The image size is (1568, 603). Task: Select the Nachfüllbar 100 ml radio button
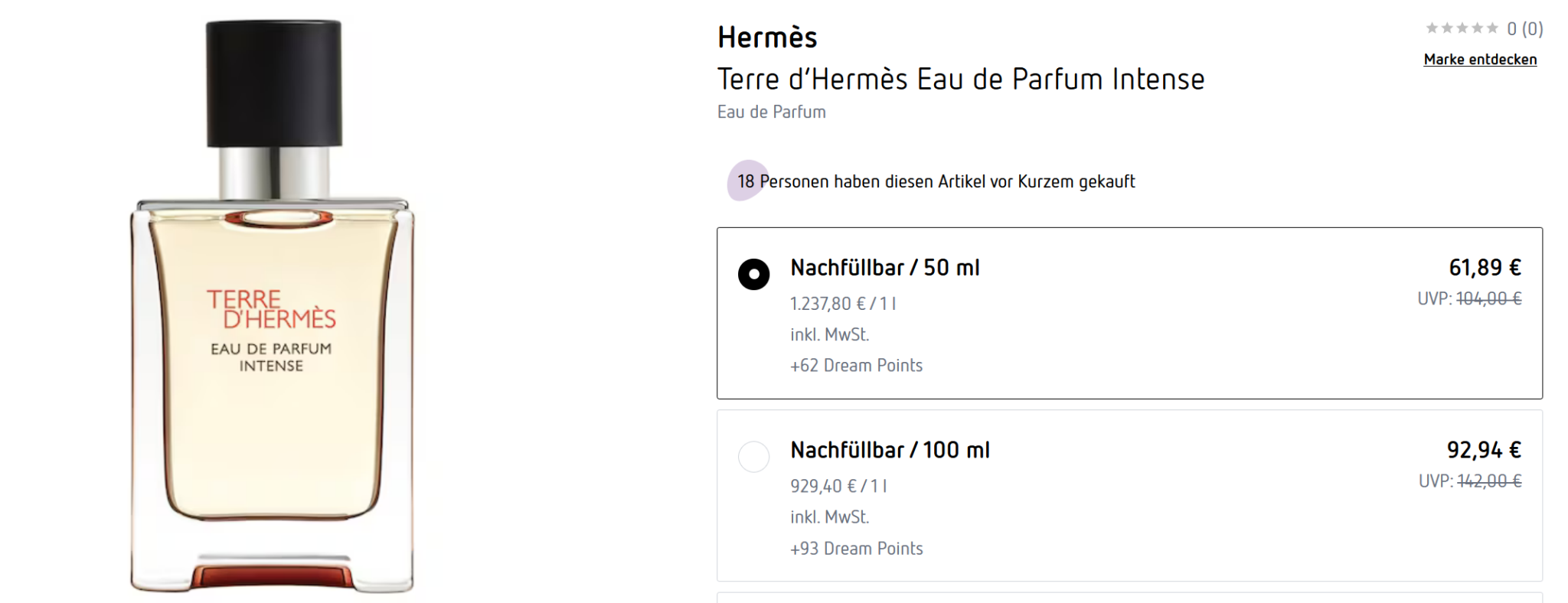point(753,457)
